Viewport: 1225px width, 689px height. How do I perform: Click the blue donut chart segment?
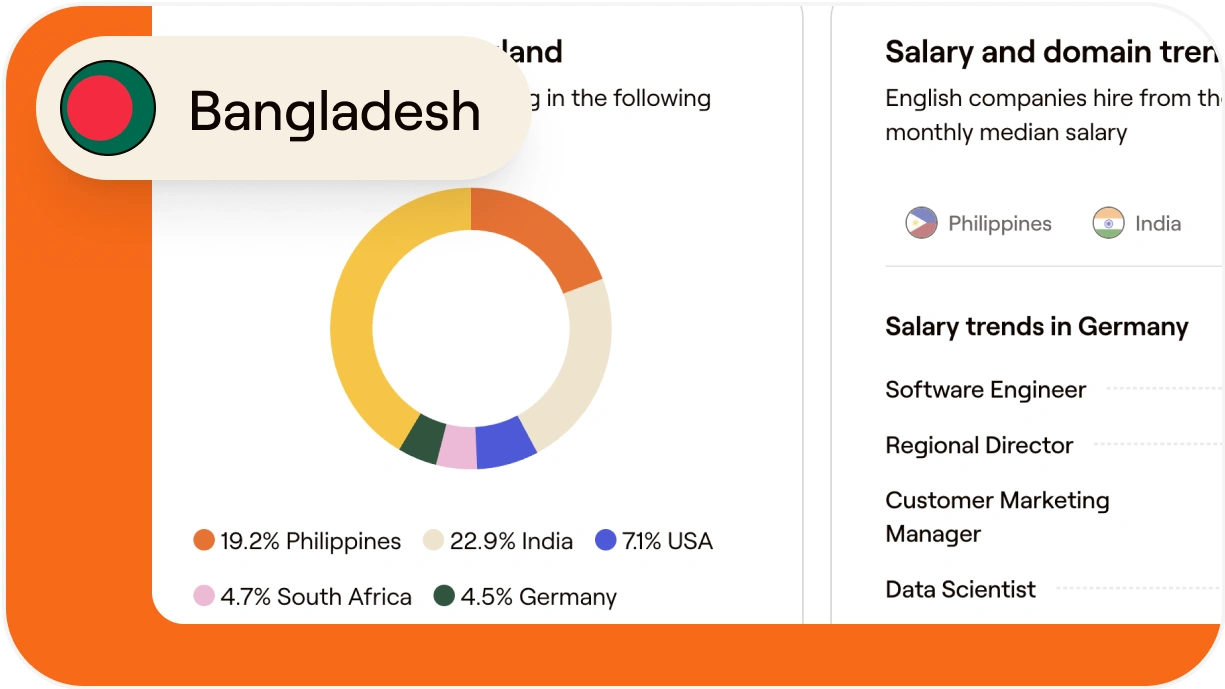tap(505, 445)
